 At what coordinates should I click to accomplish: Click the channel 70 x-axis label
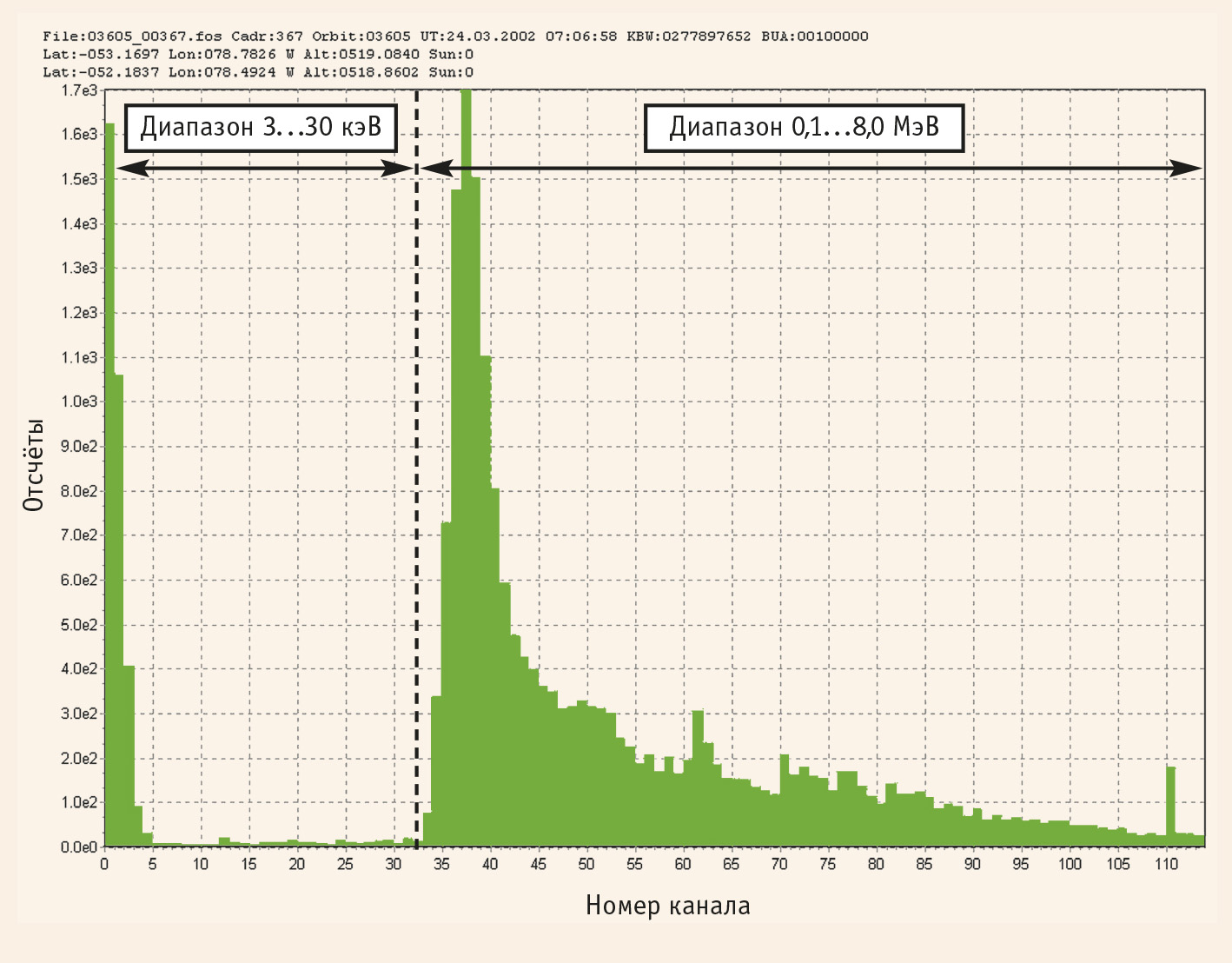click(x=779, y=864)
